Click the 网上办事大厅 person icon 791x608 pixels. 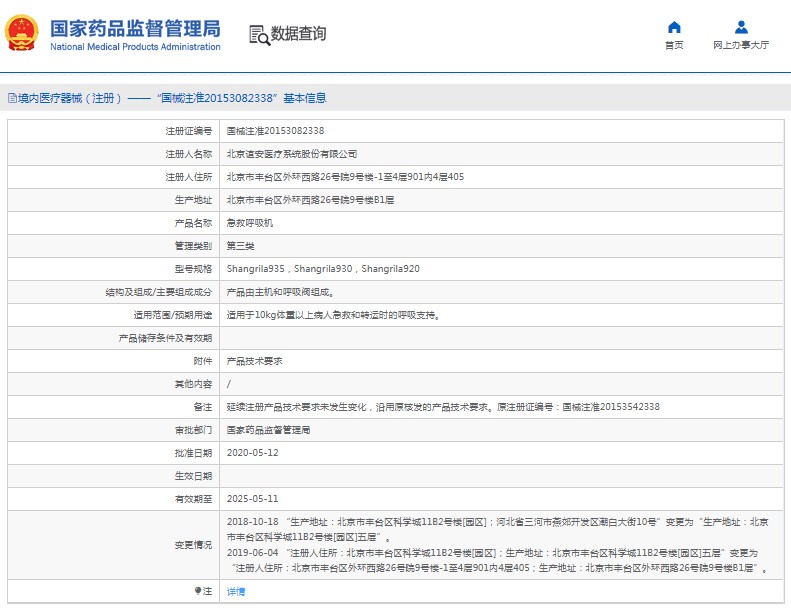point(741,27)
